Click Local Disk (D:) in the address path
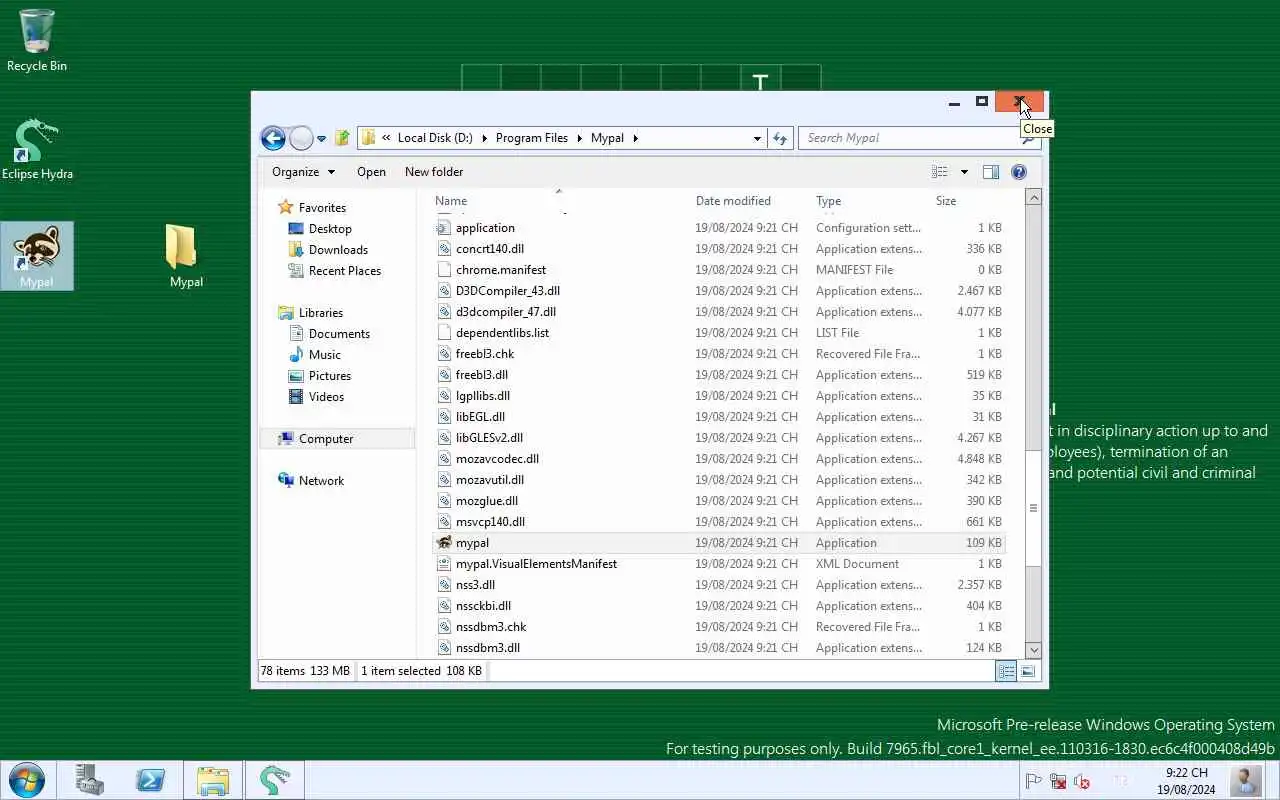This screenshot has width=1280, height=800. (x=435, y=138)
